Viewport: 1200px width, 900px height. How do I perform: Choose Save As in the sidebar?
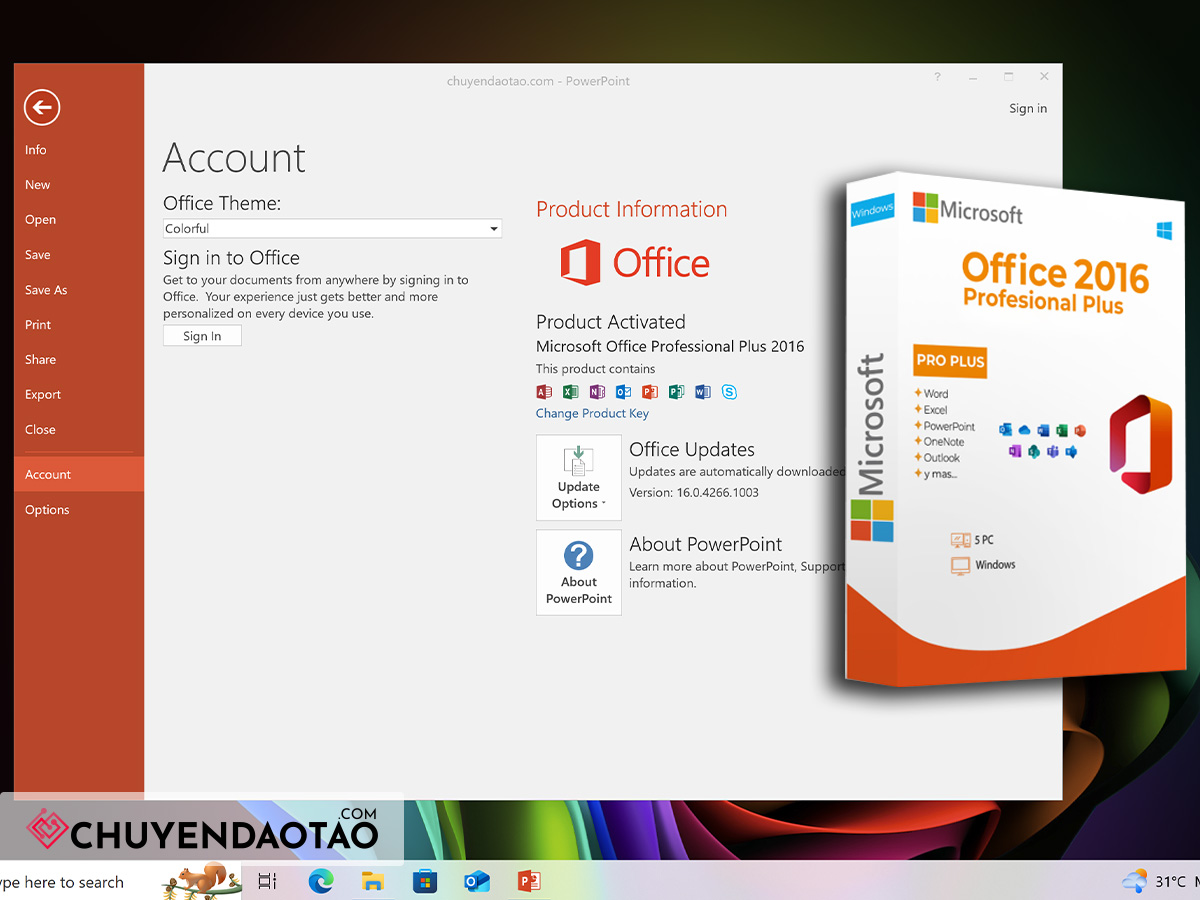tap(46, 290)
